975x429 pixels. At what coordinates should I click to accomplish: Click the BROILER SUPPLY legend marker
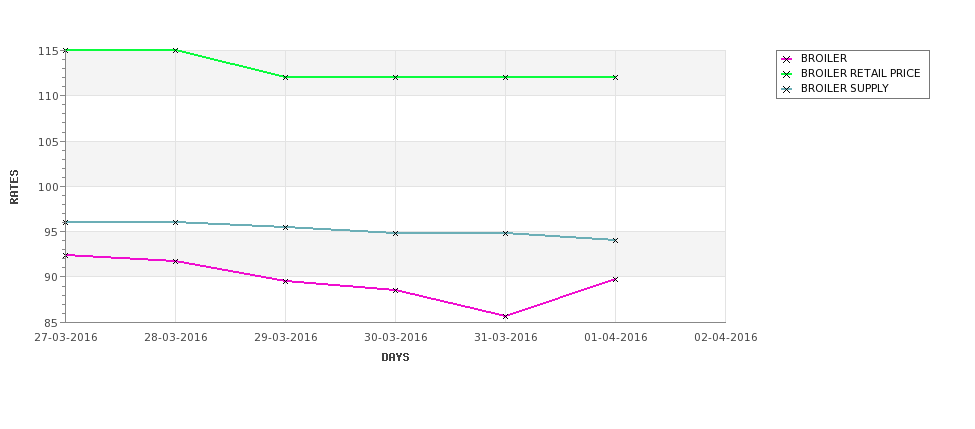click(x=787, y=89)
